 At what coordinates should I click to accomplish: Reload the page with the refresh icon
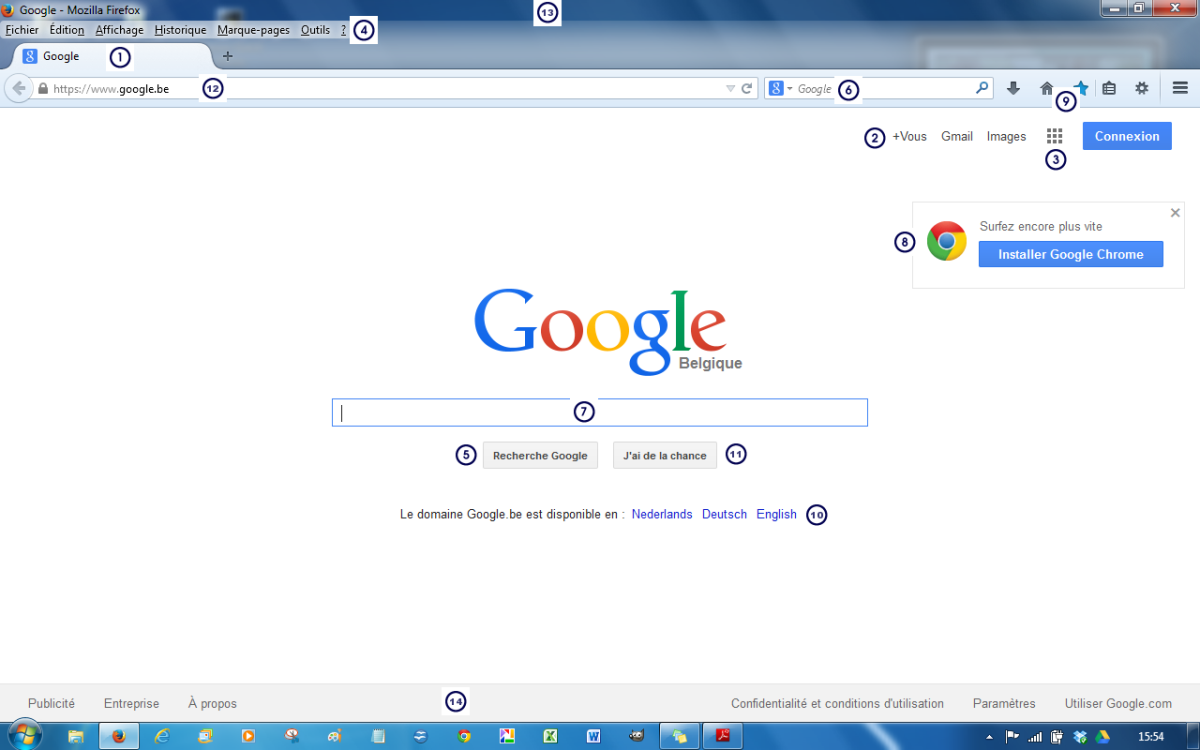pyautogui.click(x=746, y=89)
